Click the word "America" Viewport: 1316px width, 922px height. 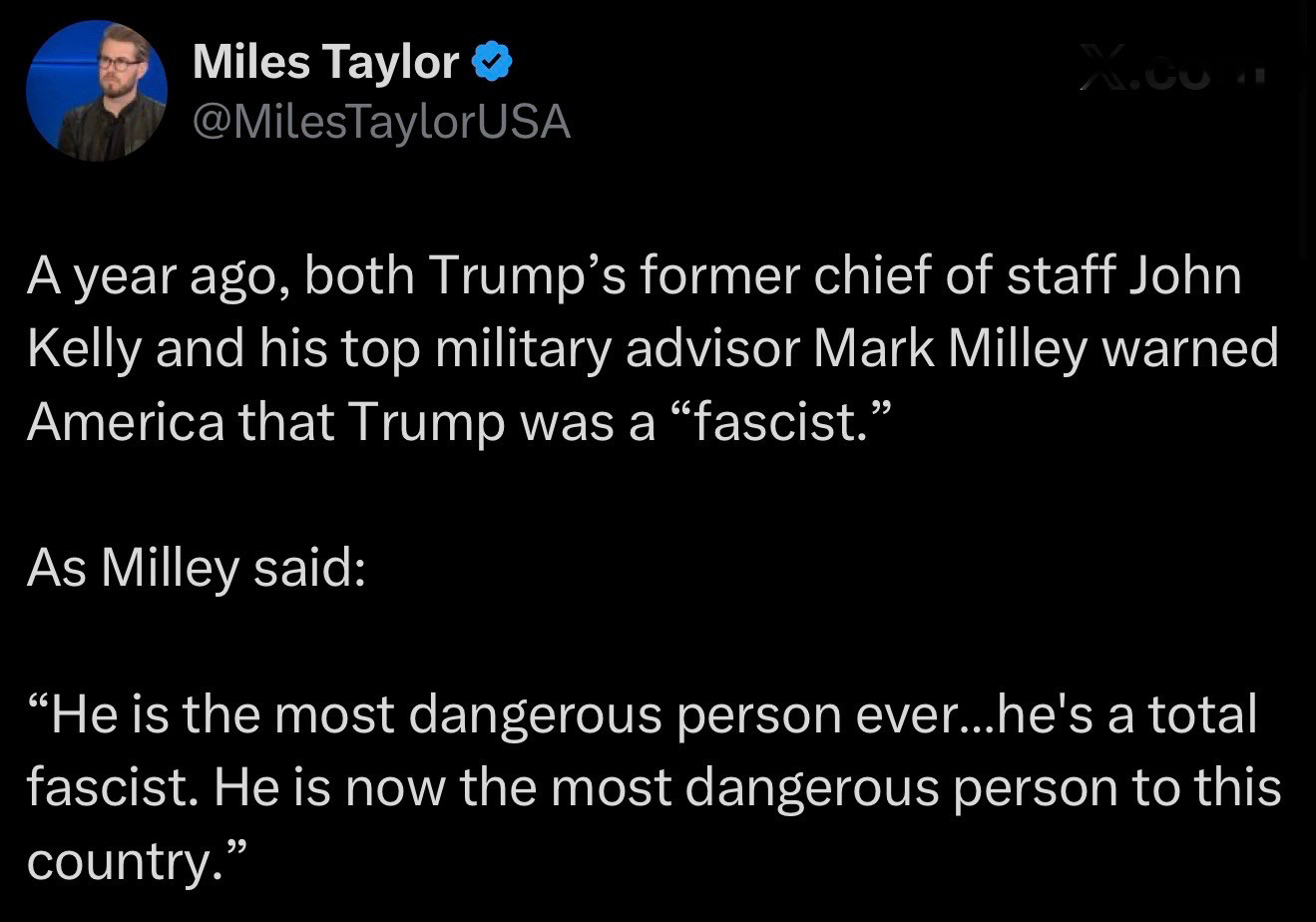[x=126, y=422]
